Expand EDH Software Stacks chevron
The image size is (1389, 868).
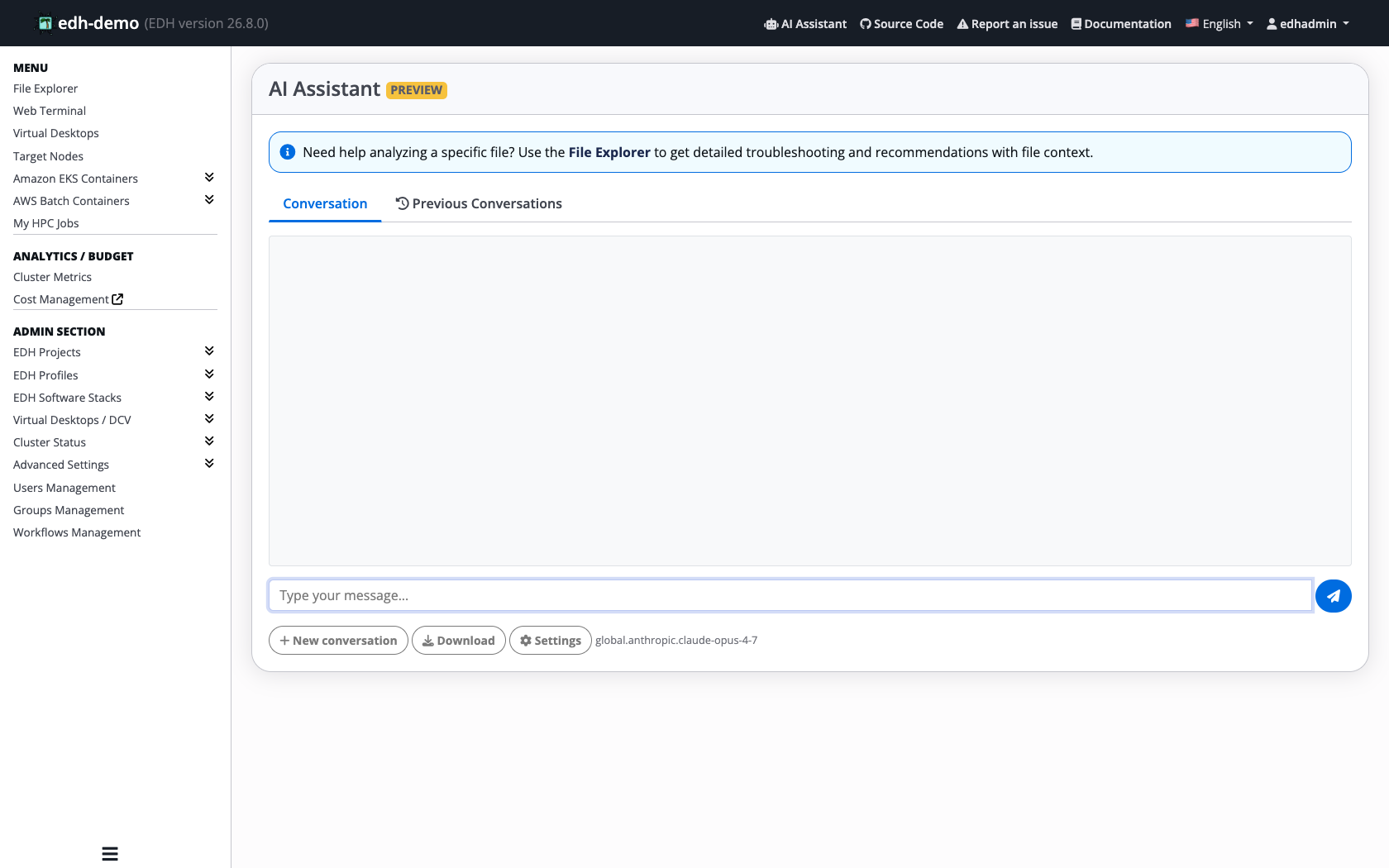point(209,397)
